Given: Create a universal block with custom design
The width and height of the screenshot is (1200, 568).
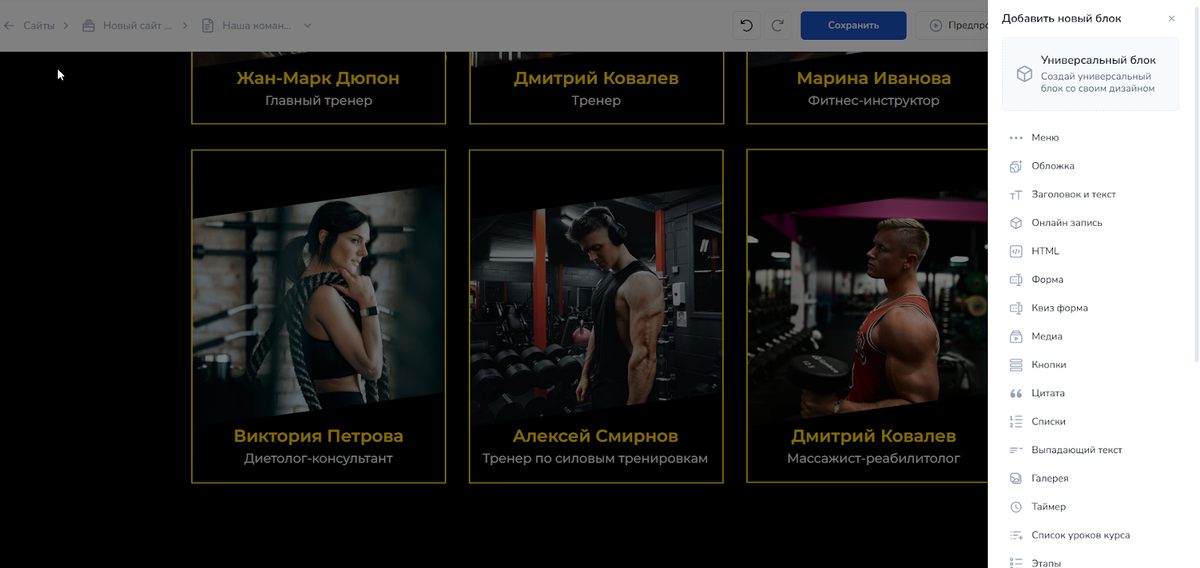Looking at the screenshot, I should 1090,74.
